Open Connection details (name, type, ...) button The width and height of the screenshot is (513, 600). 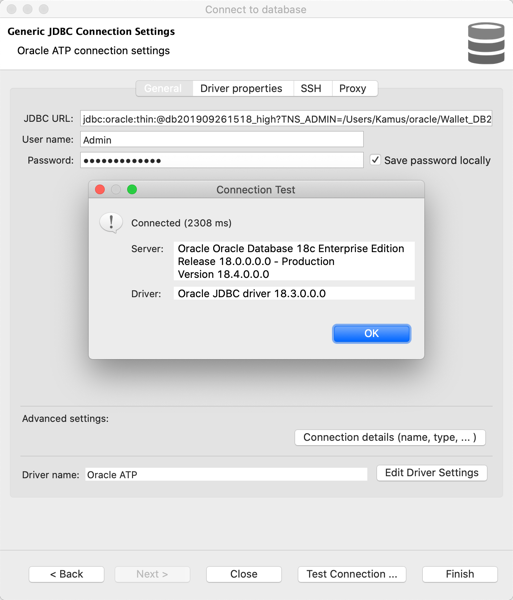tap(390, 437)
